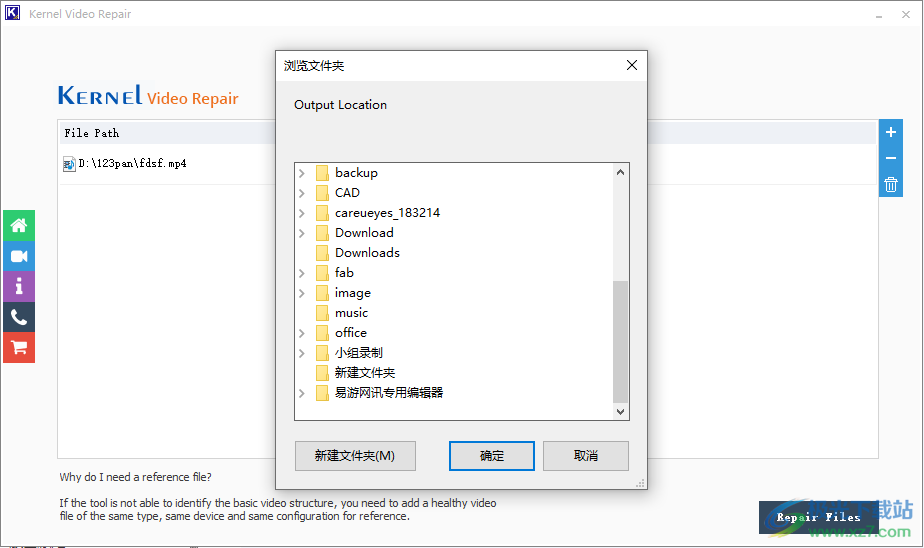The image size is (924, 548).
Task: Click the dialog resize grip corner
Action: click(641, 483)
